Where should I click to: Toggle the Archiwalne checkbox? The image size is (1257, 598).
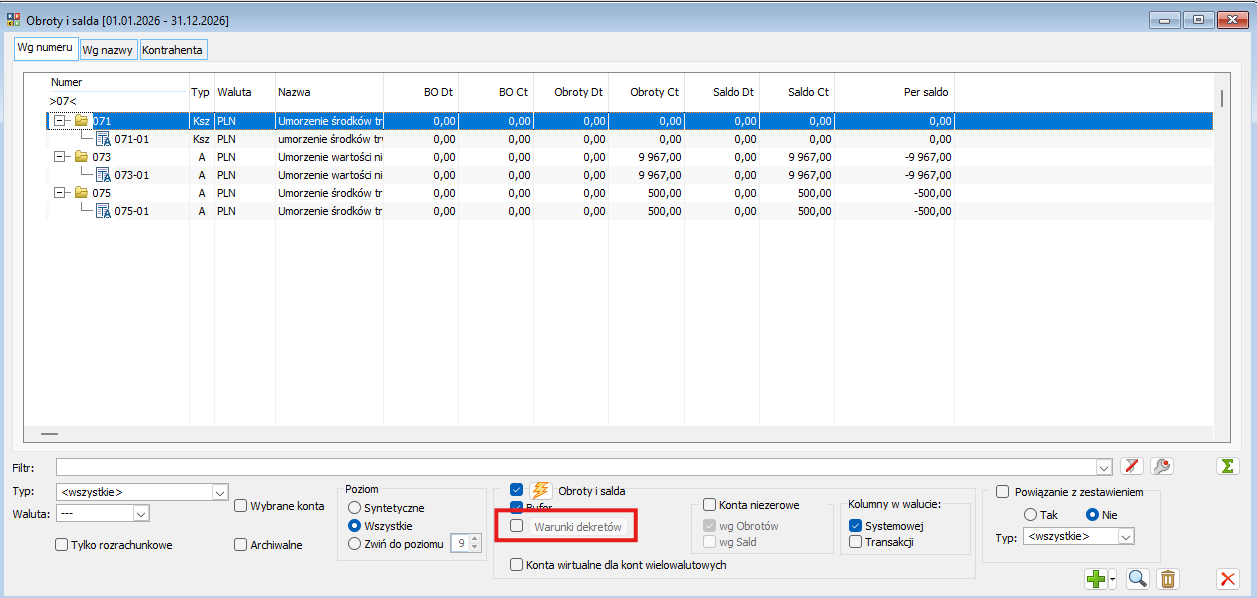point(240,545)
